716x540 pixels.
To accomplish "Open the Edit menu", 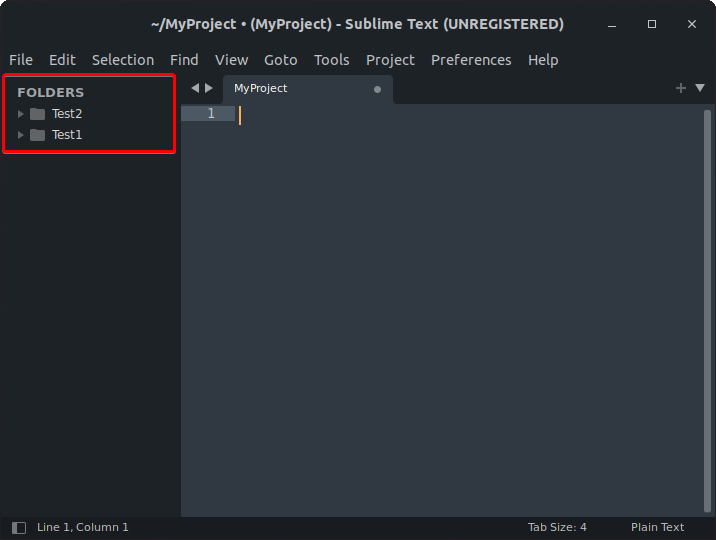I will (62, 60).
